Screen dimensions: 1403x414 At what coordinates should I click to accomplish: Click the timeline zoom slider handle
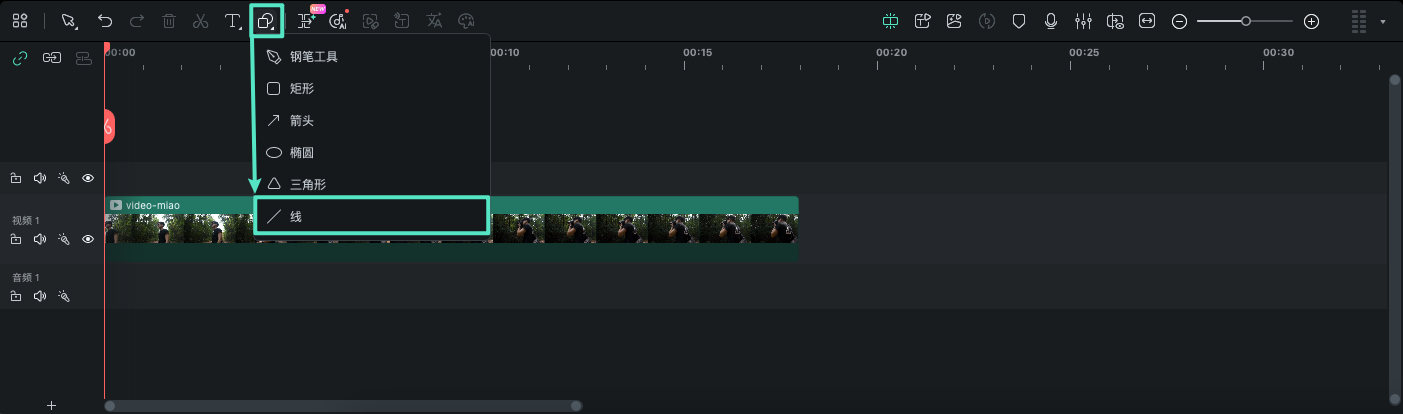[1246, 21]
